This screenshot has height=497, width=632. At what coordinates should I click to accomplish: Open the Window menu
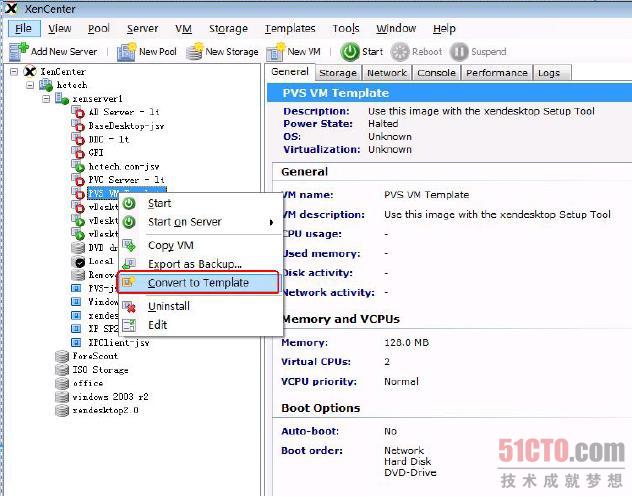(x=396, y=29)
